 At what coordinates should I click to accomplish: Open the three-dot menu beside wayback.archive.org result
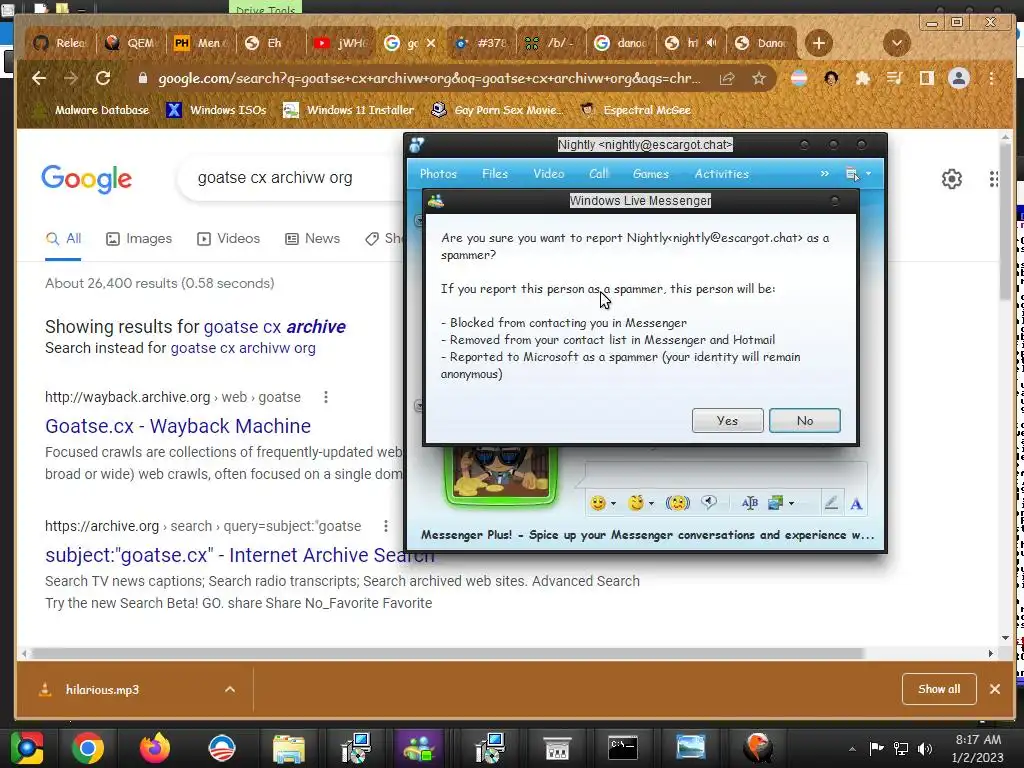325,397
